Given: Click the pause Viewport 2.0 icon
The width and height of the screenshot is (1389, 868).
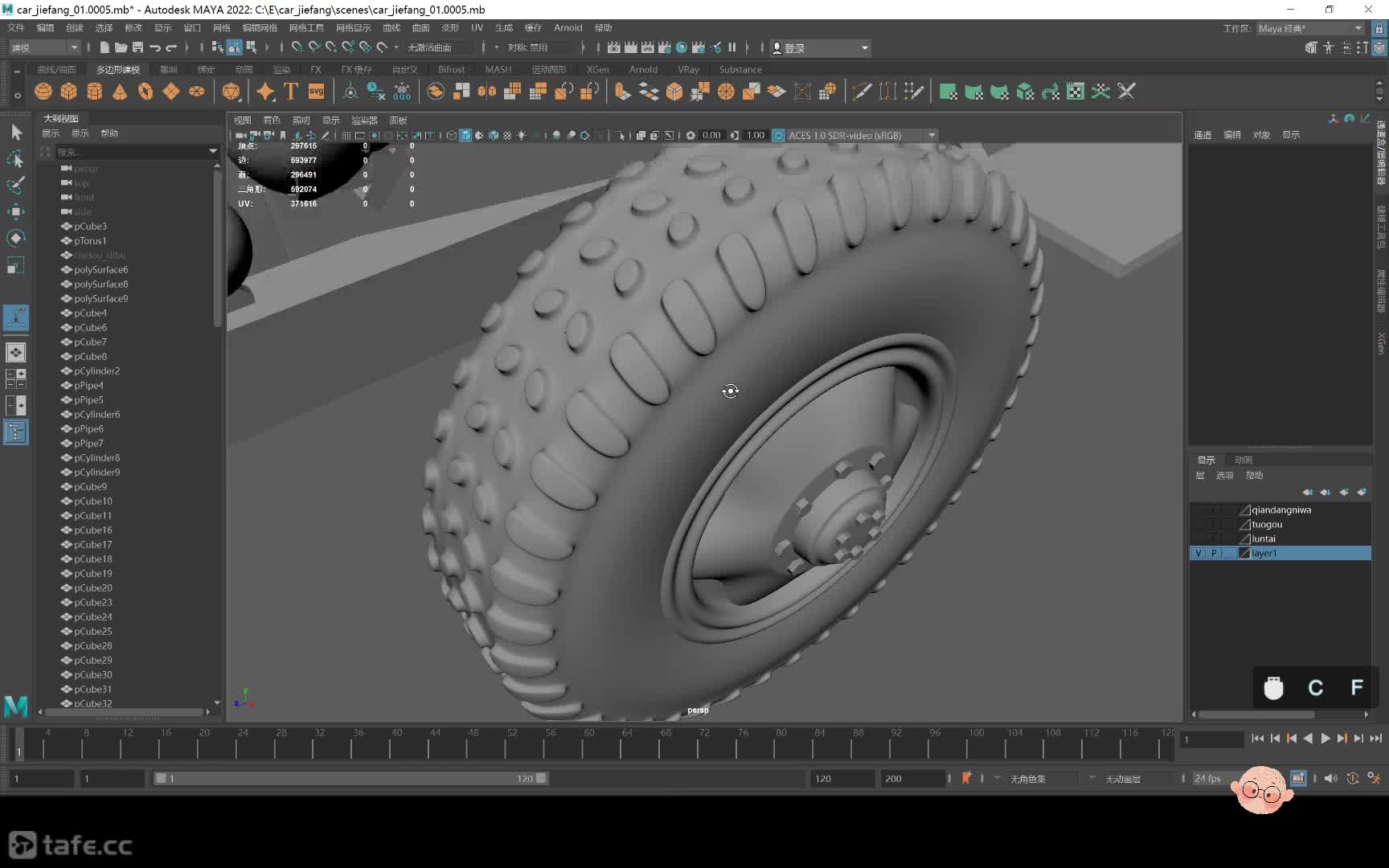Looking at the screenshot, I should pyautogui.click(x=732, y=47).
